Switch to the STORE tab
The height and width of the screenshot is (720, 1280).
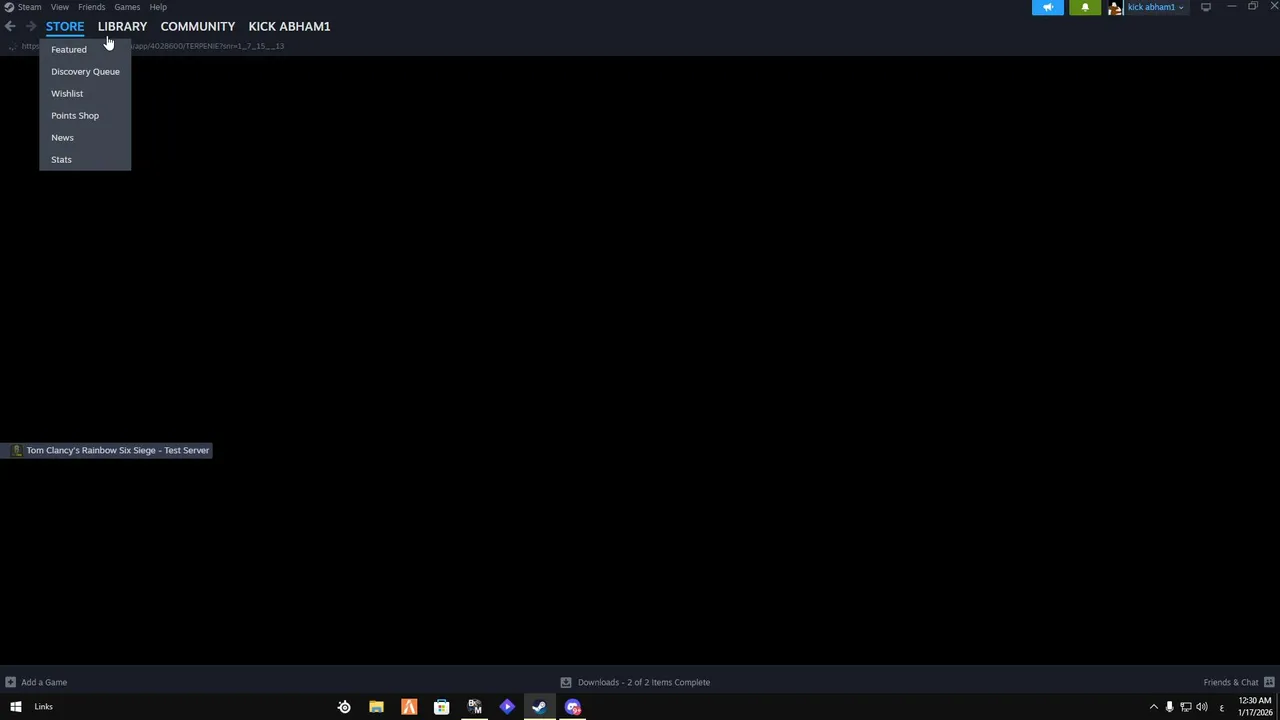coord(65,26)
